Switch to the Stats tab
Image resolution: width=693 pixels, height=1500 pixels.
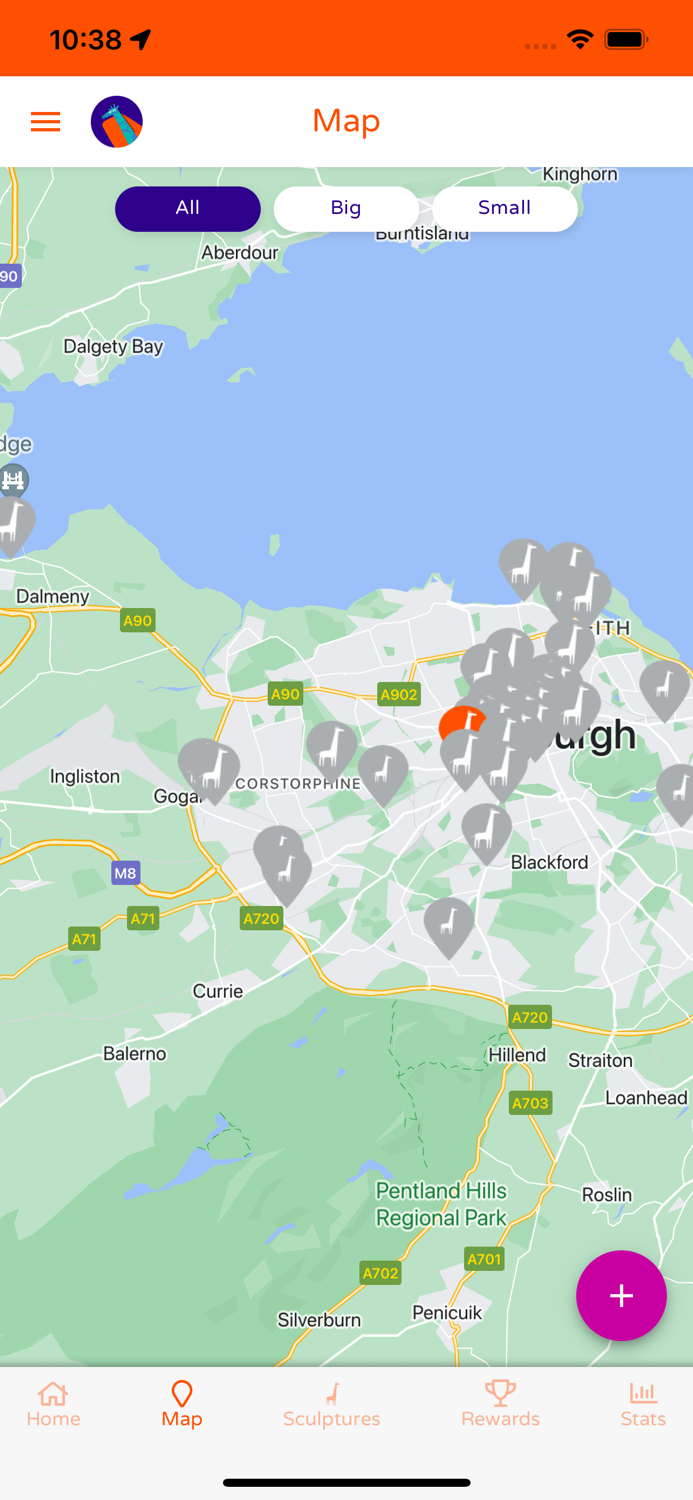pyautogui.click(x=643, y=1405)
